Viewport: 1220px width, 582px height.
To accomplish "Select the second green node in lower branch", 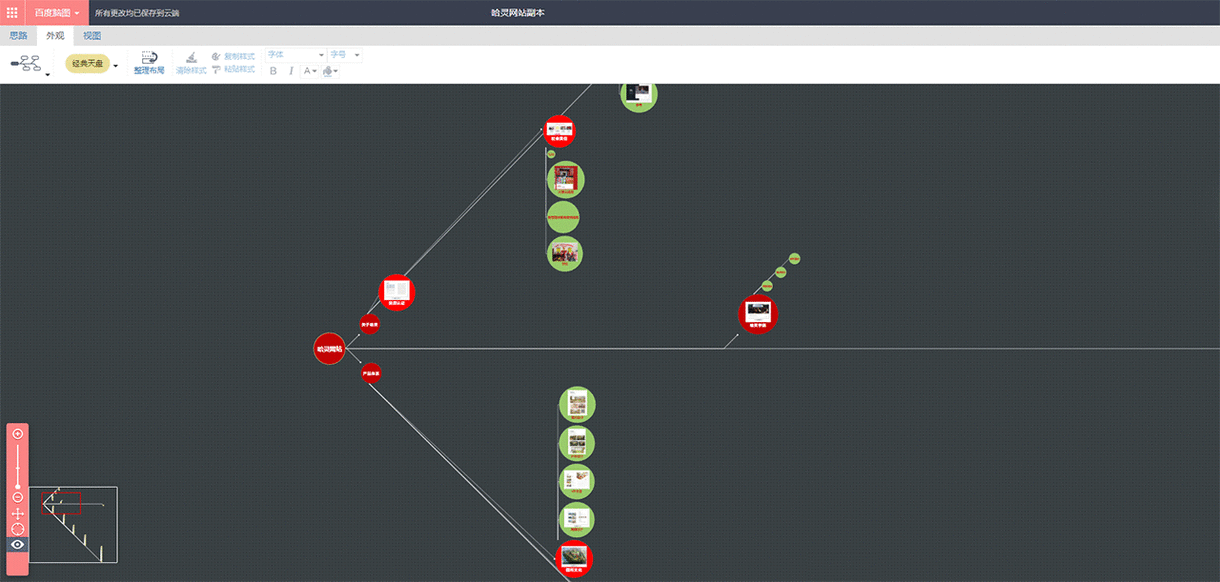I will [x=577, y=443].
